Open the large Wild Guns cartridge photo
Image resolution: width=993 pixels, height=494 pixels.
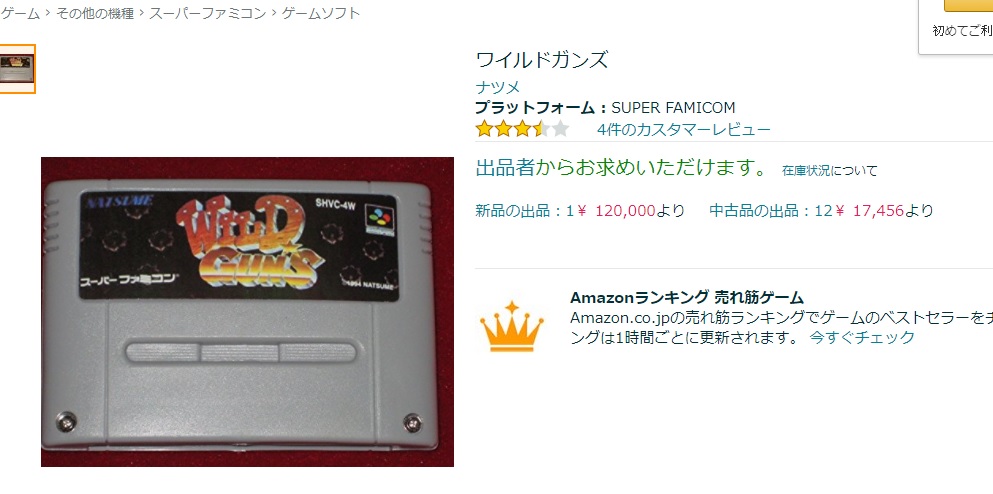point(248,312)
